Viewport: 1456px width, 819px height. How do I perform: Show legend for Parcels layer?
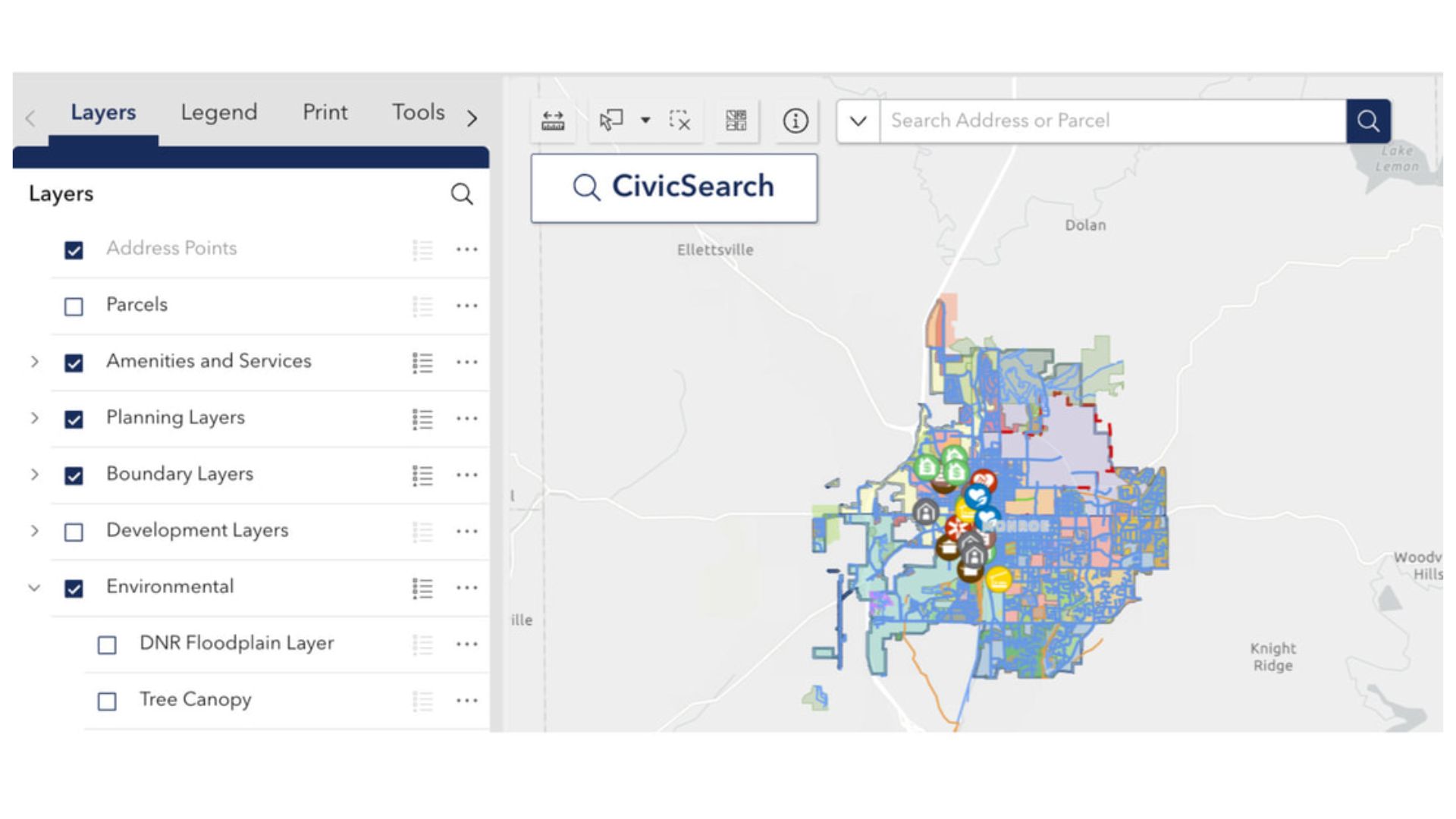422,306
